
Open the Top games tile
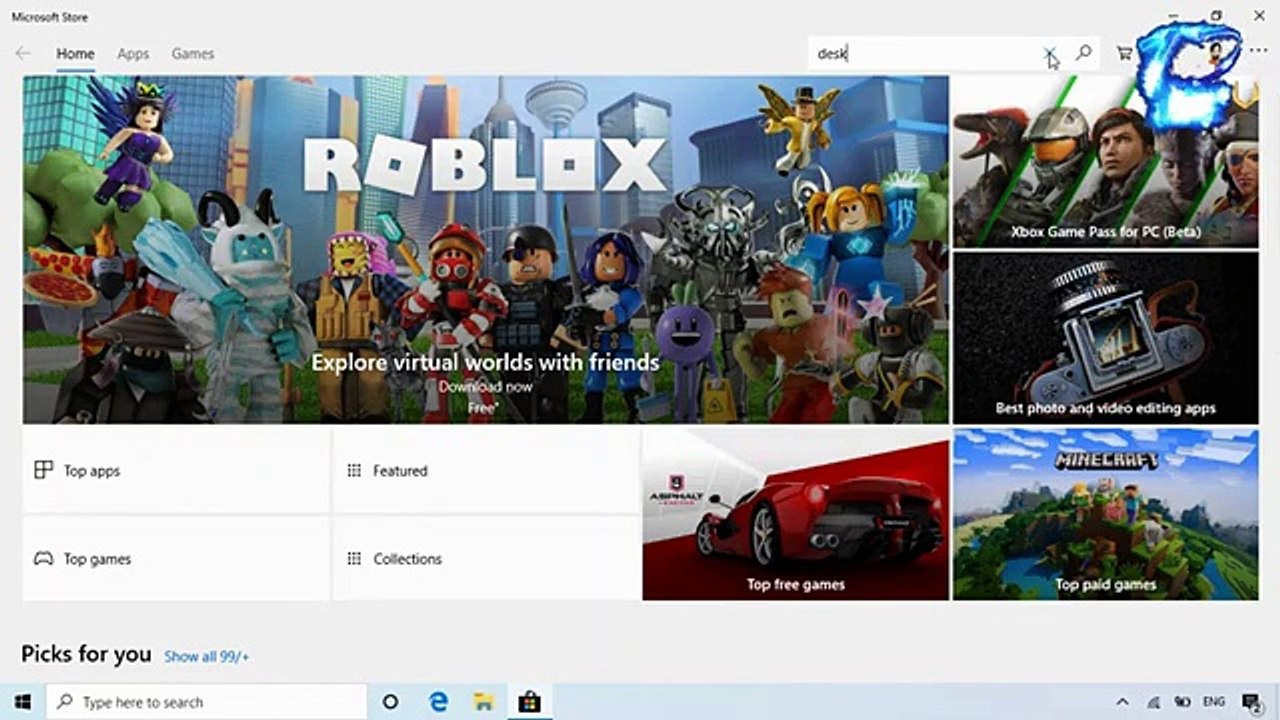pos(176,559)
